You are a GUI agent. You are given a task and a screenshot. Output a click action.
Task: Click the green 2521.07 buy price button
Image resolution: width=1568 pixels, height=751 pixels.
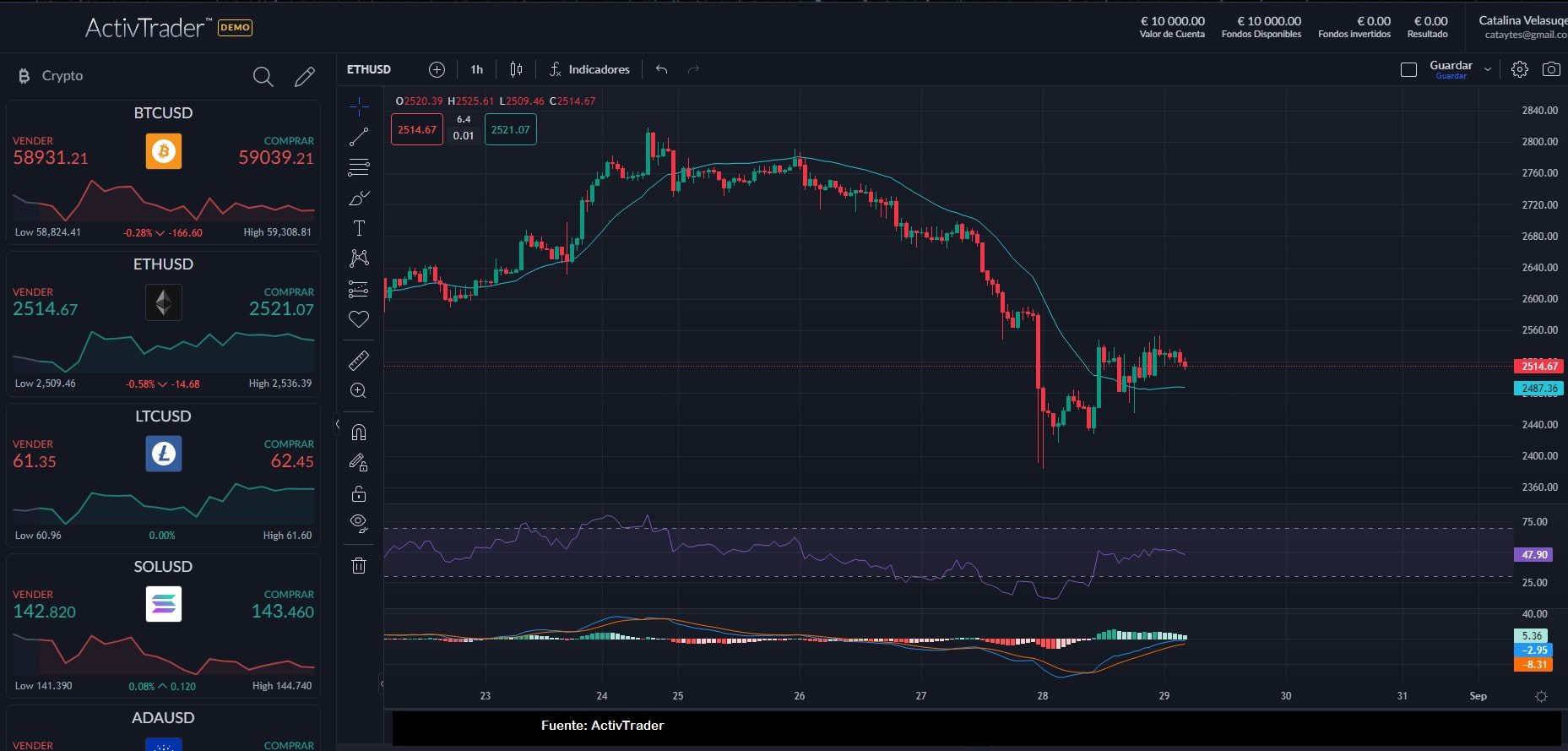510,129
